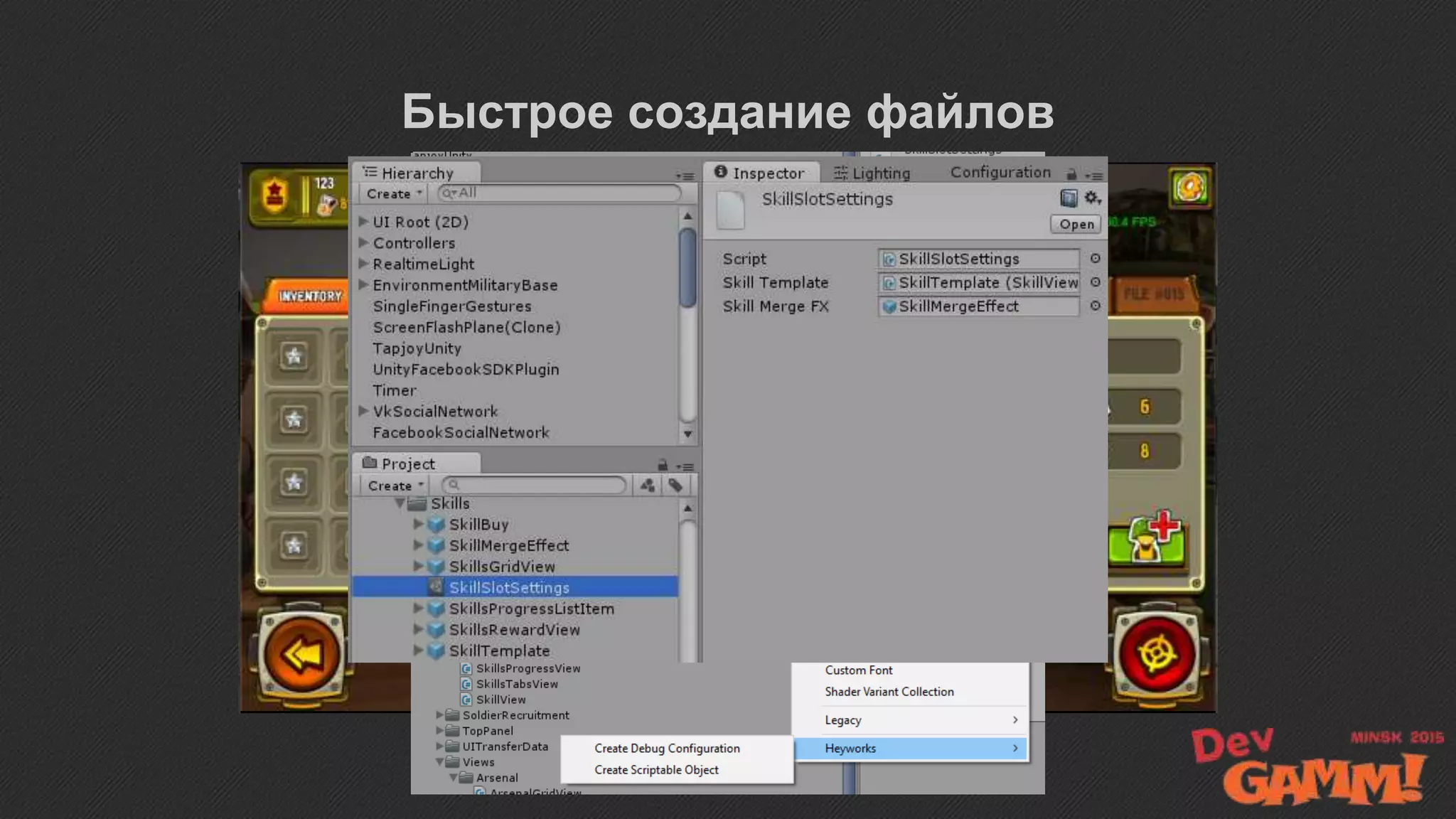The image size is (1456, 819).
Task: Select SkillsProgressView script
Action: click(528, 668)
